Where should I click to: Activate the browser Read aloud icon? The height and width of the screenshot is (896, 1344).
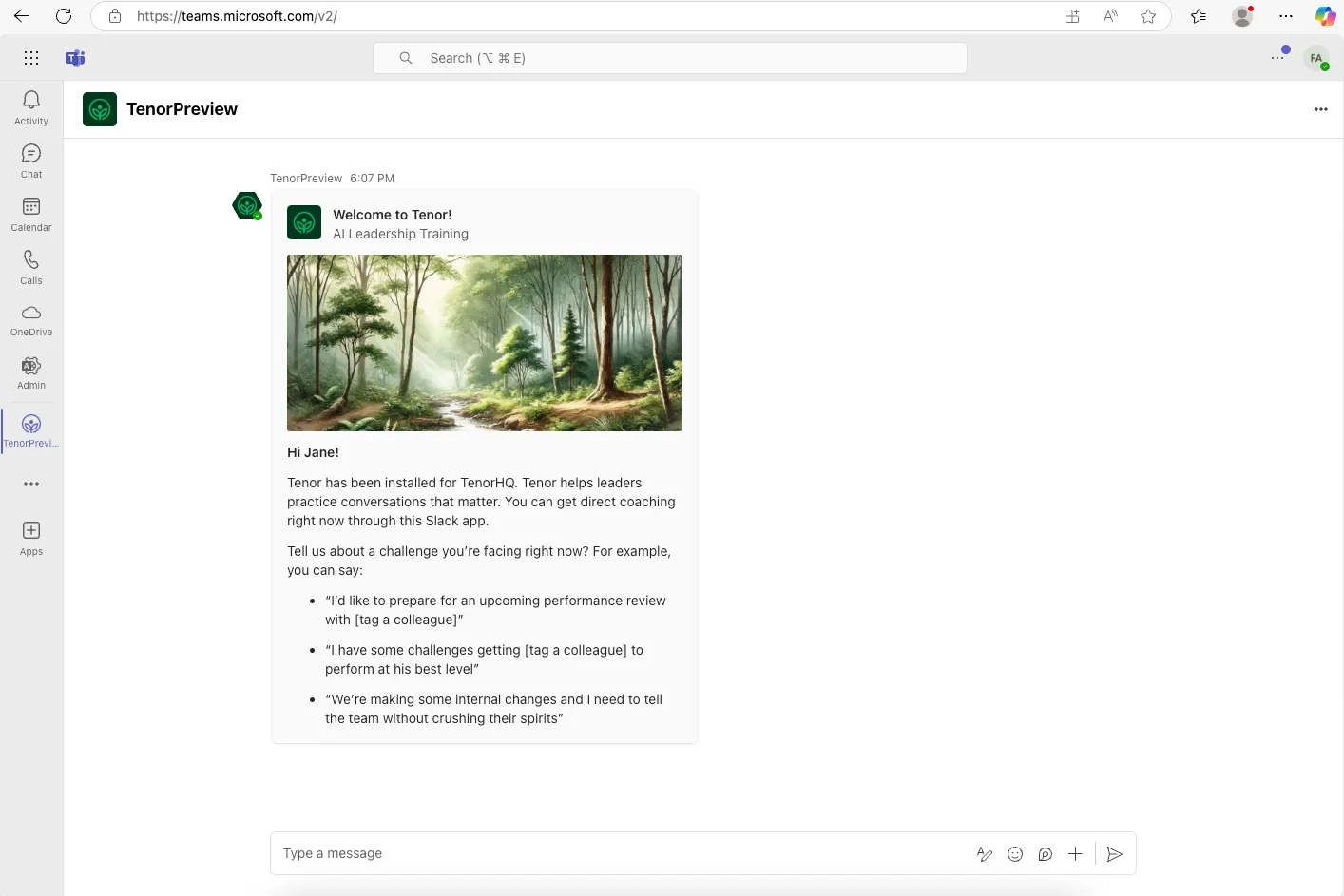coord(1110,16)
